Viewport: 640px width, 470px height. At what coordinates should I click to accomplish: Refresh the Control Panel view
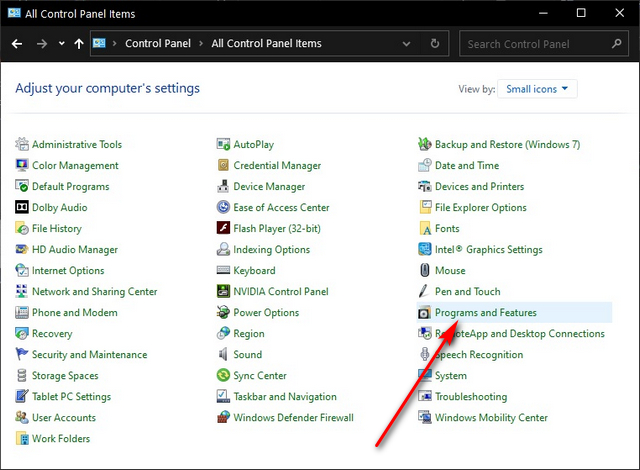(434, 44)
